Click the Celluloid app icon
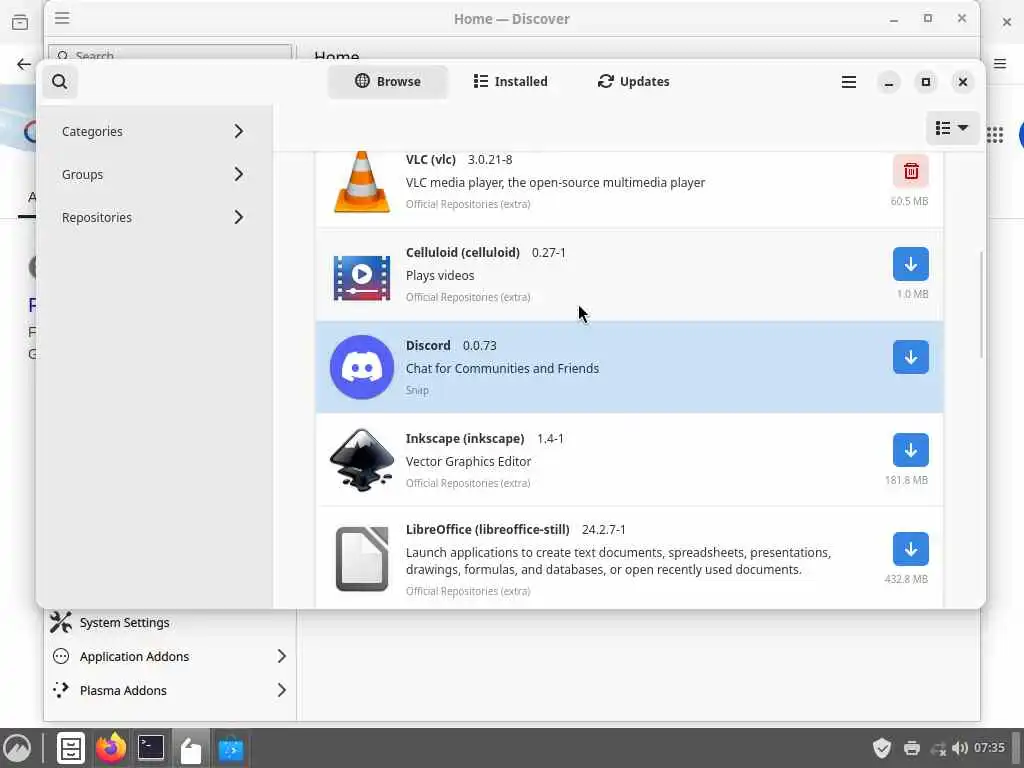The image size is (1024, 768). 362,278
